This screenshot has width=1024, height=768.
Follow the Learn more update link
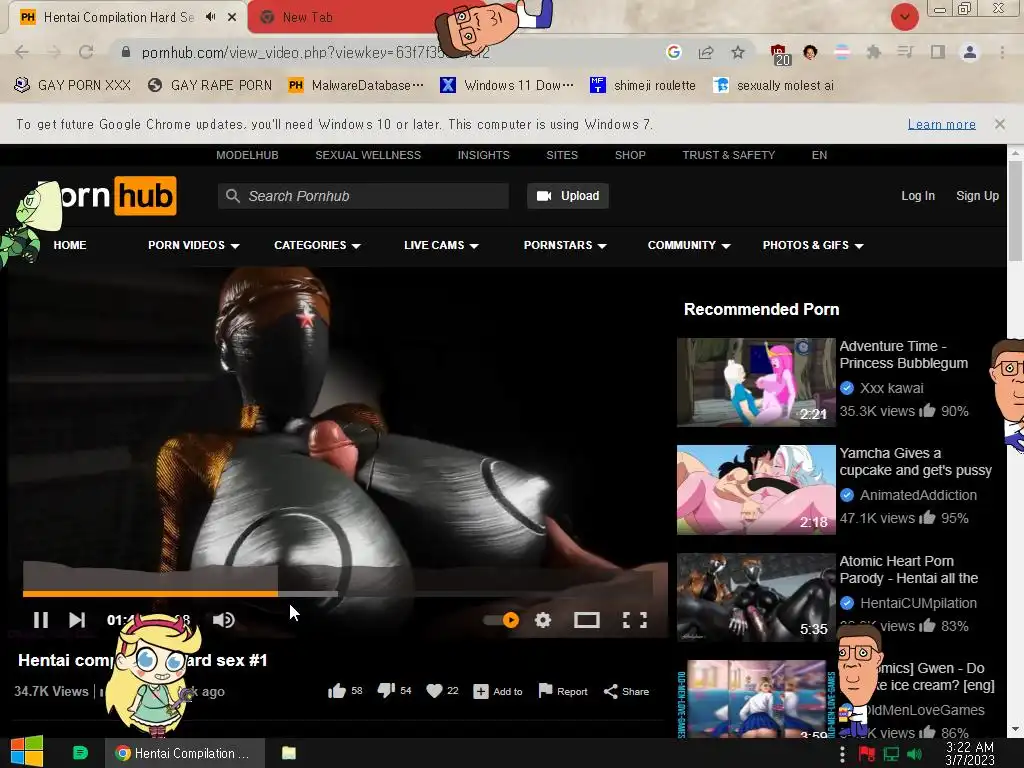pyautogui.click(x=941, y=124)
